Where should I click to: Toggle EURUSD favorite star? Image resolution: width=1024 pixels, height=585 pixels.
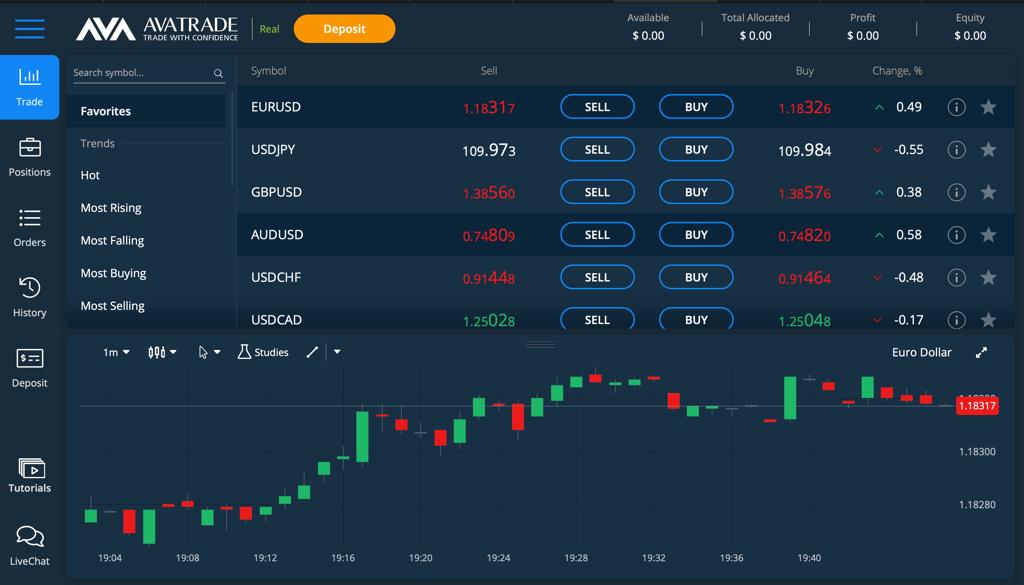coord(988,107)
